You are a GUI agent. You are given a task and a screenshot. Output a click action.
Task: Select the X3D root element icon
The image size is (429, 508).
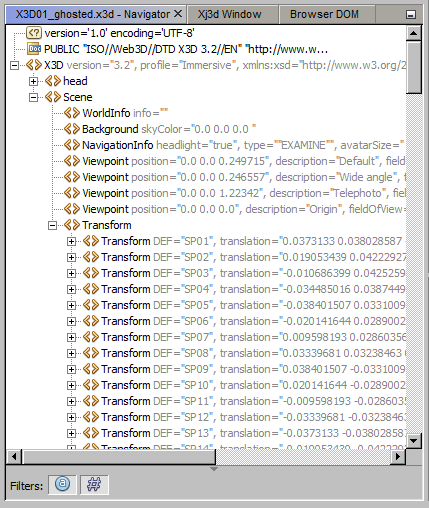(34, 65)
